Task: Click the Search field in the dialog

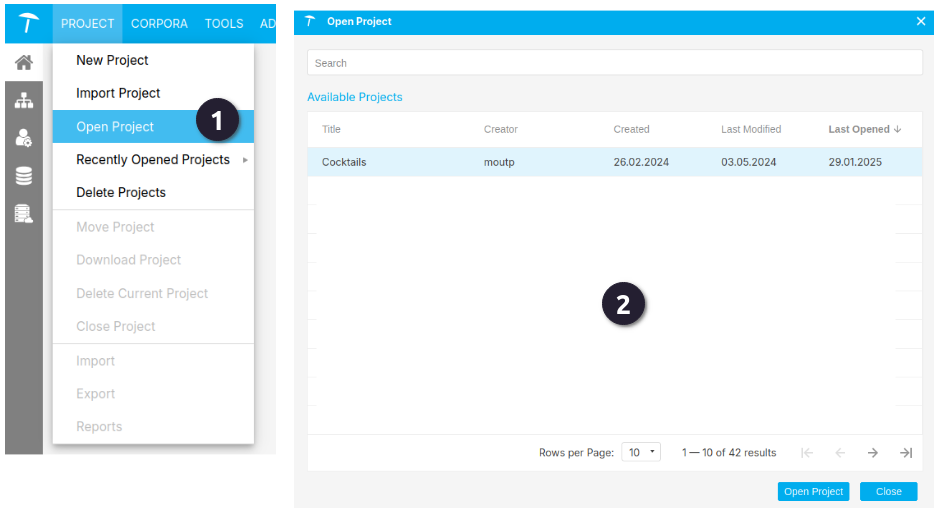Action: click(615, 63)
